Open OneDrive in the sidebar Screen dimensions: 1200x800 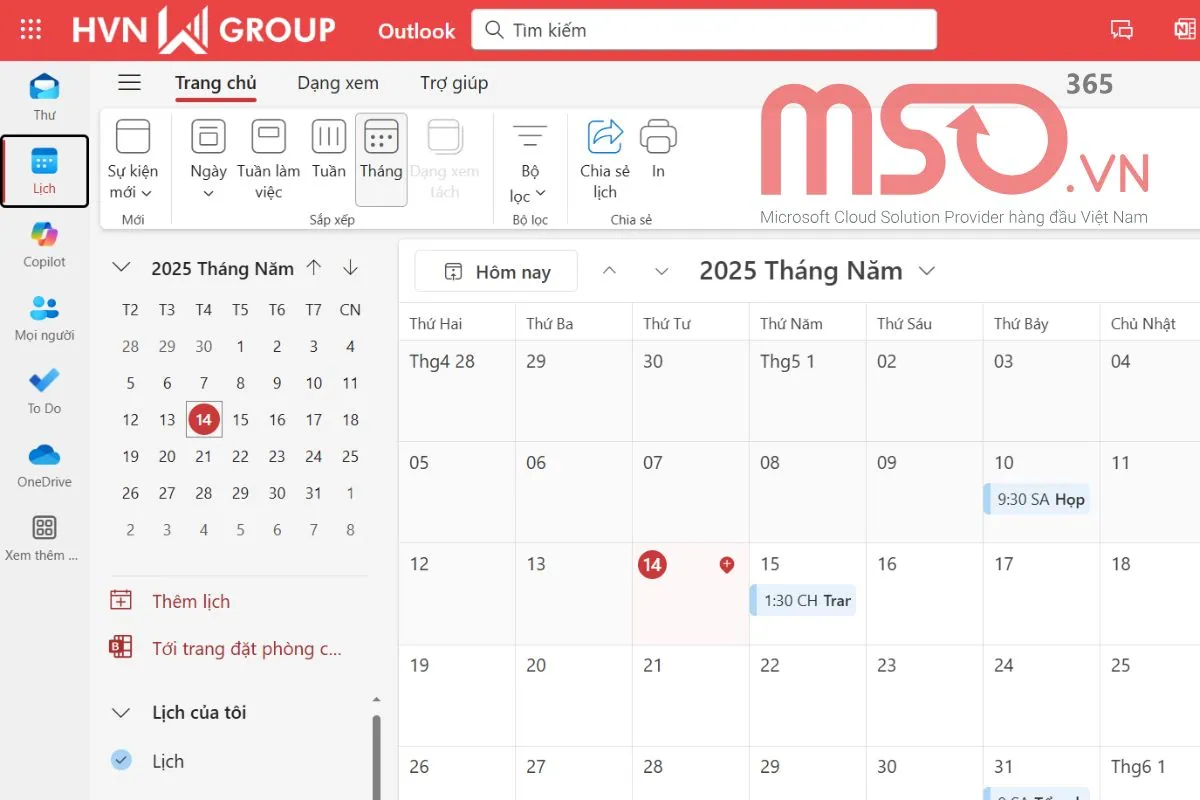click(44, 463)
